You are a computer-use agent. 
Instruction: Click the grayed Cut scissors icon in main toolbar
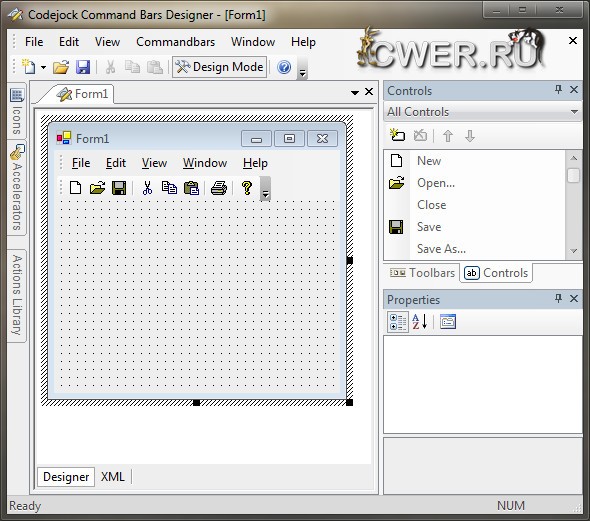pos(110,67)
